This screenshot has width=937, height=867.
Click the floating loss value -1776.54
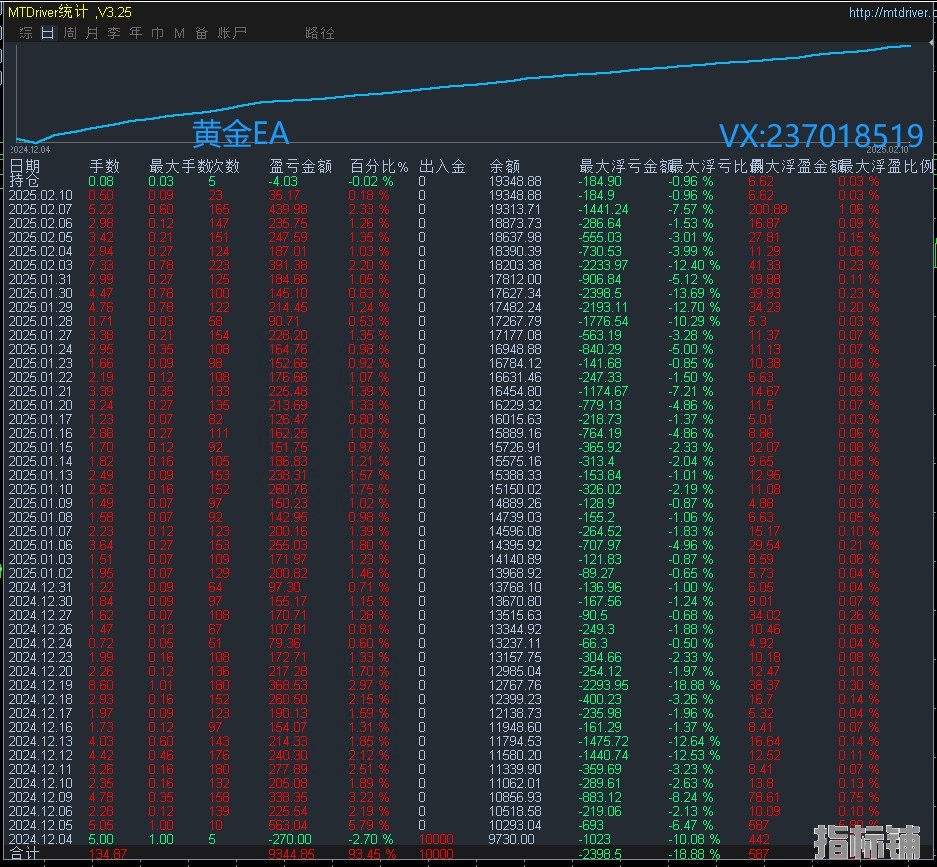coord(604,321)
